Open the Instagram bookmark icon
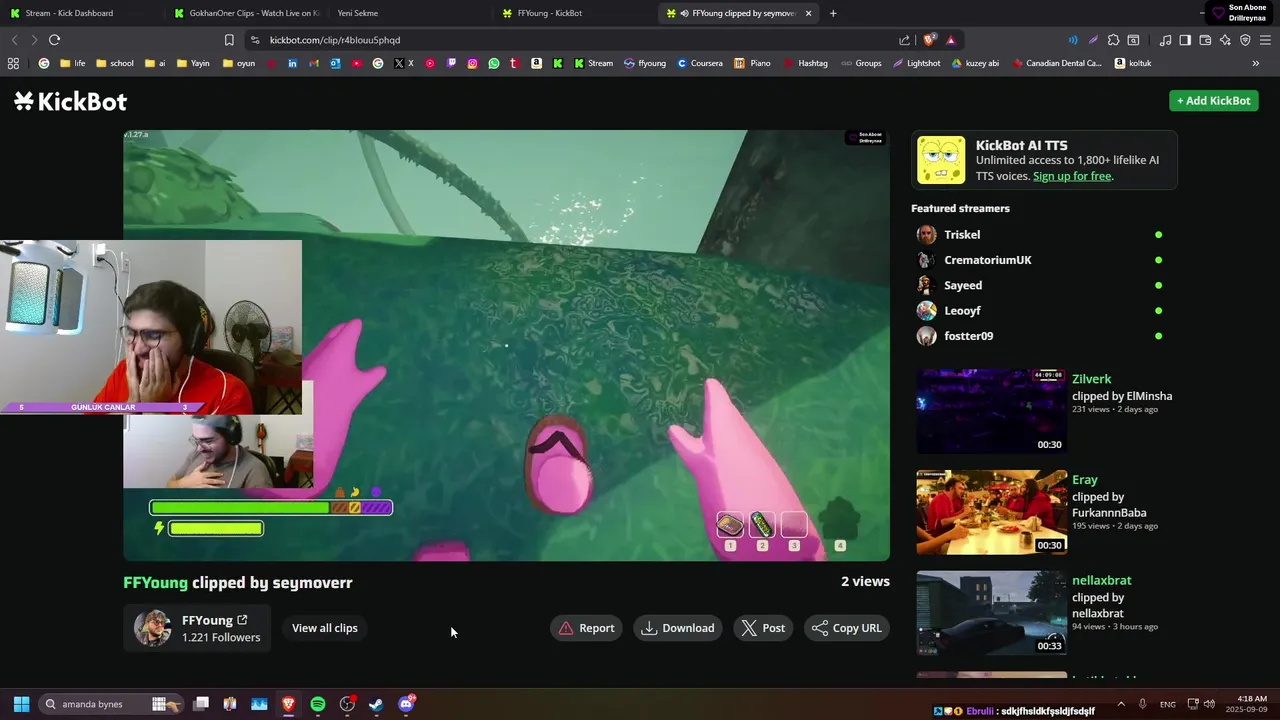The image size is (1280, 720). coord(473,63)
